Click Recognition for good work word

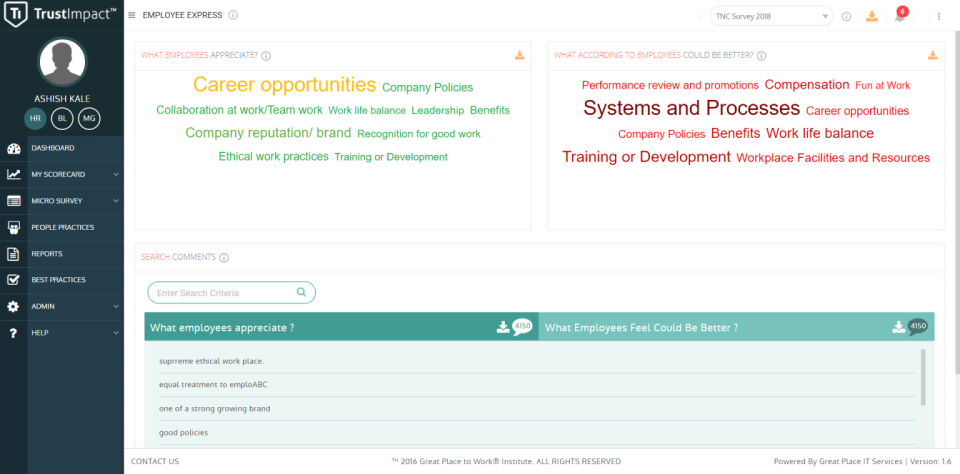(419, 134)
